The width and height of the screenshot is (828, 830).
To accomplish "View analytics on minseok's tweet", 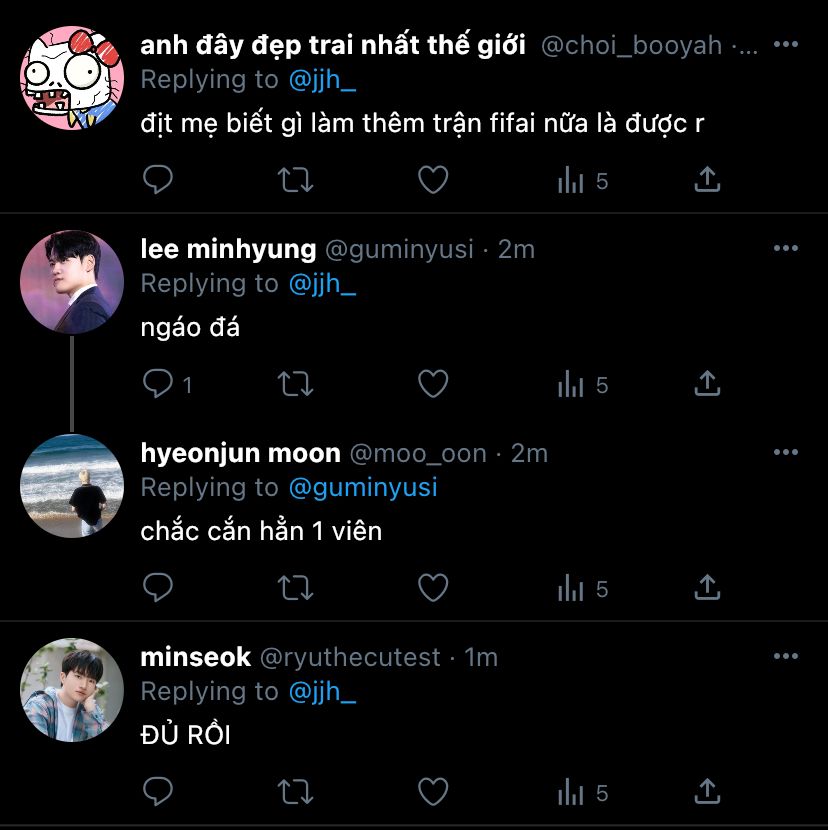I will tap(582, 792).
